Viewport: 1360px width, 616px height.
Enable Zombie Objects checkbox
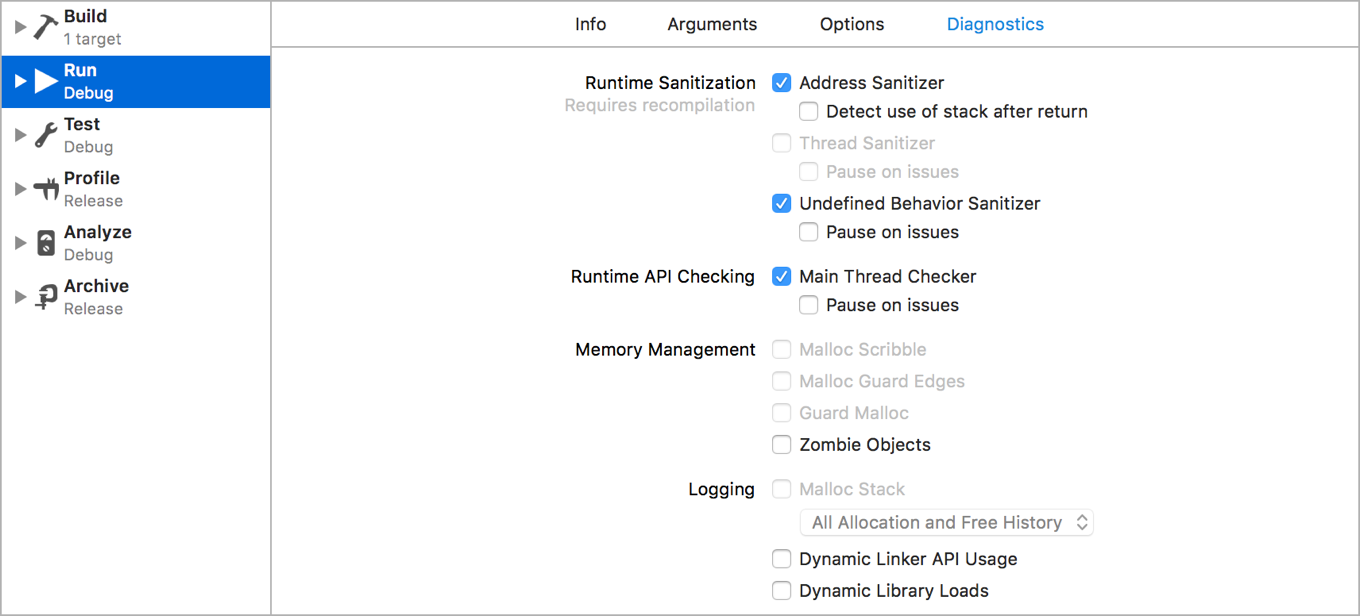click(x=782, y=445)
